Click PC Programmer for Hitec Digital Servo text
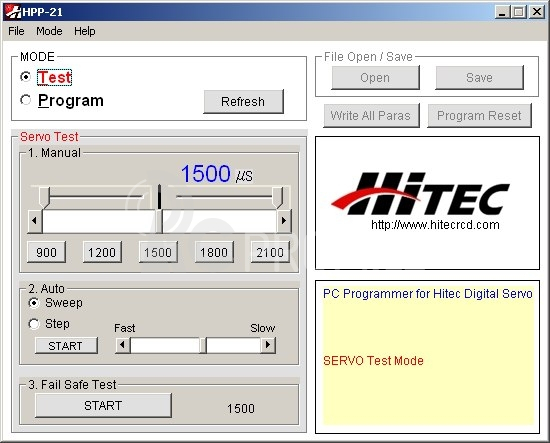The height and width of the screenshot is (443, 550). pyautogui.click(x=428, y=294)
